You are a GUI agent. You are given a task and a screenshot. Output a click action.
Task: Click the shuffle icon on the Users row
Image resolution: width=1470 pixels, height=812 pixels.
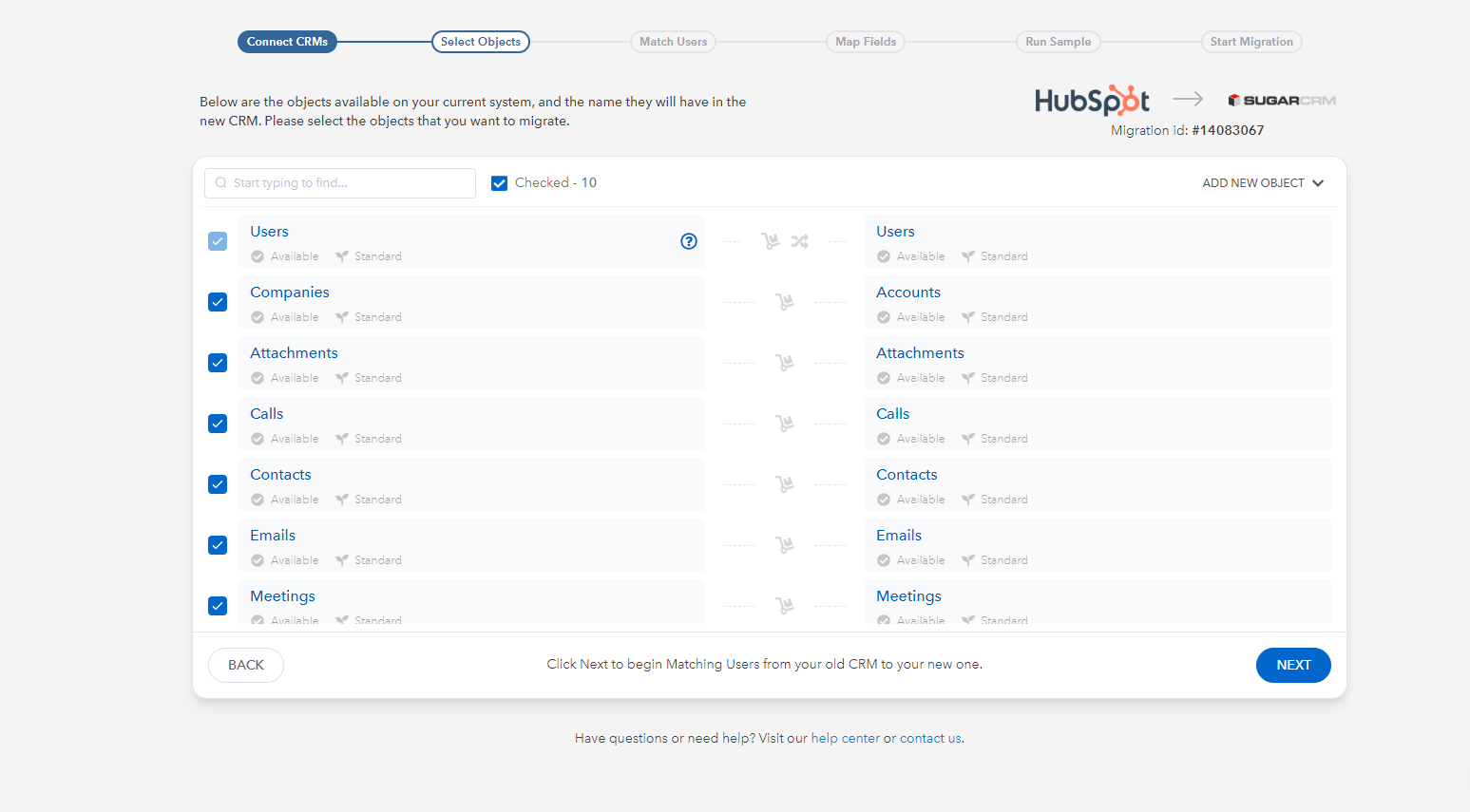click(799, 241)
